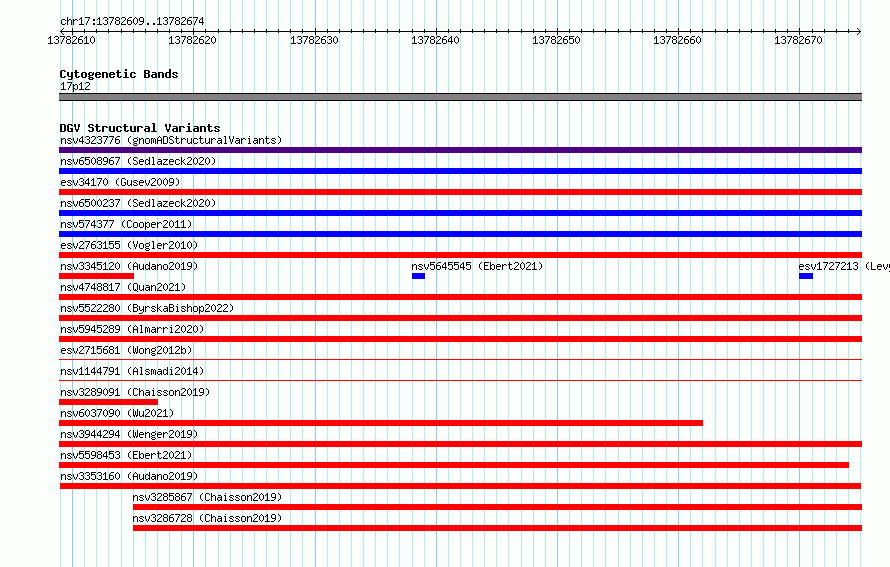
Task: Click the red nsv3285867 variant bar
Action: click(x=497, y=507)
